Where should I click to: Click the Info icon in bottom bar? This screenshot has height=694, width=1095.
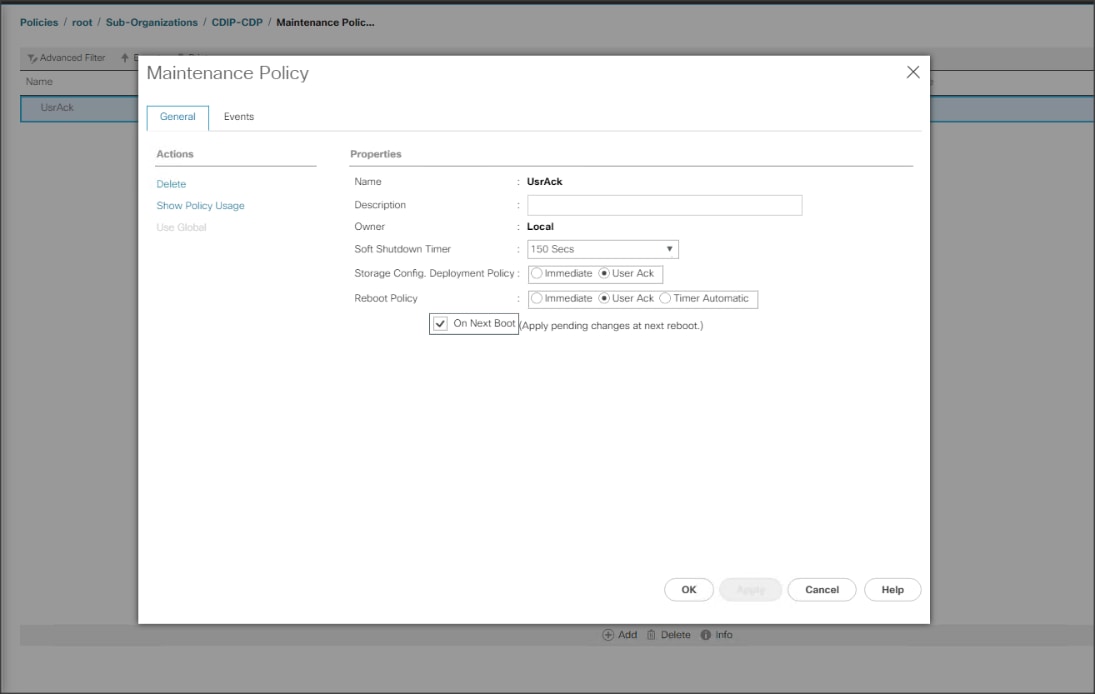[705, 635]
